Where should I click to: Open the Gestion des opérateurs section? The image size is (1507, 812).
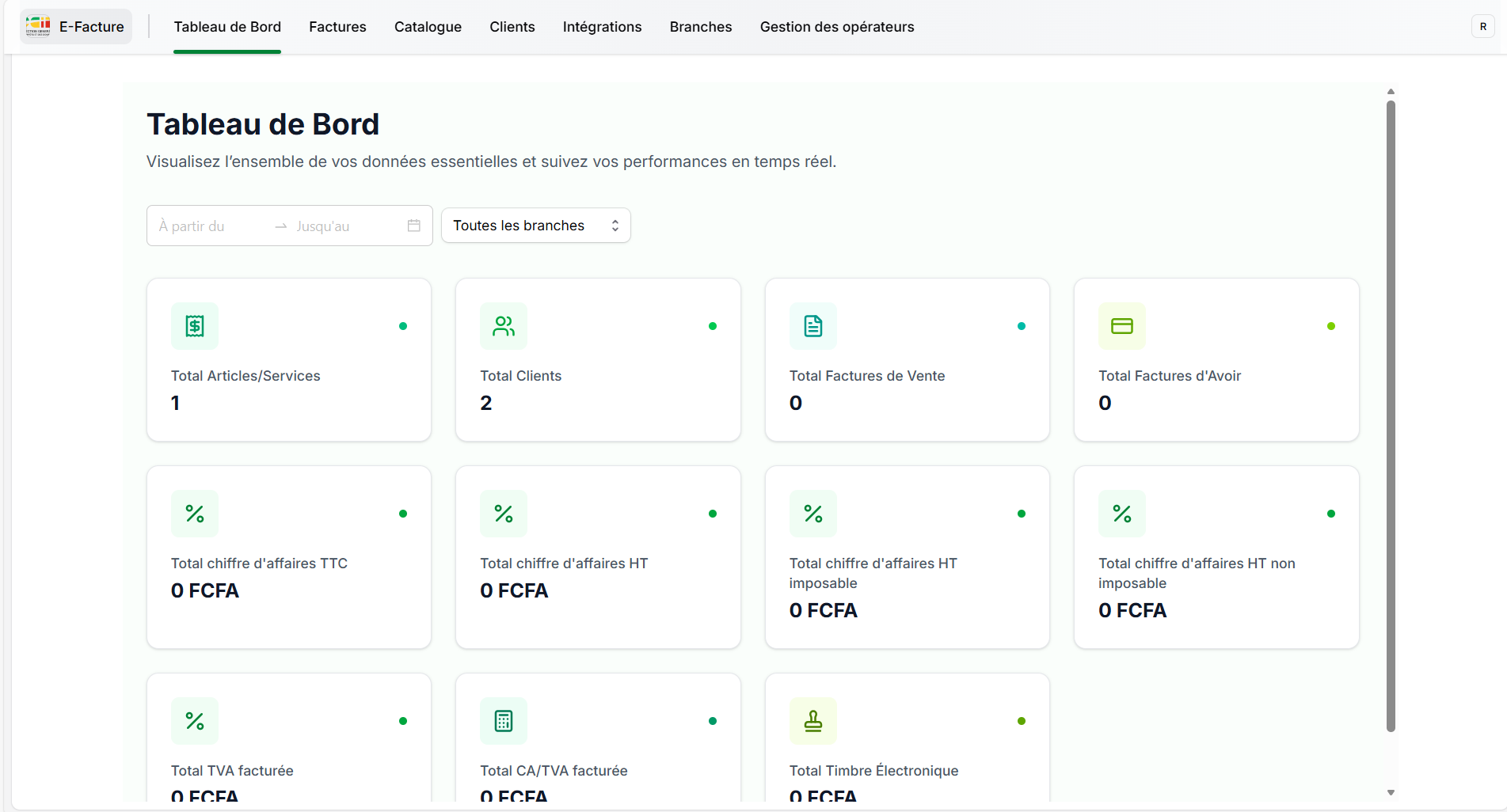coord(837,26)
